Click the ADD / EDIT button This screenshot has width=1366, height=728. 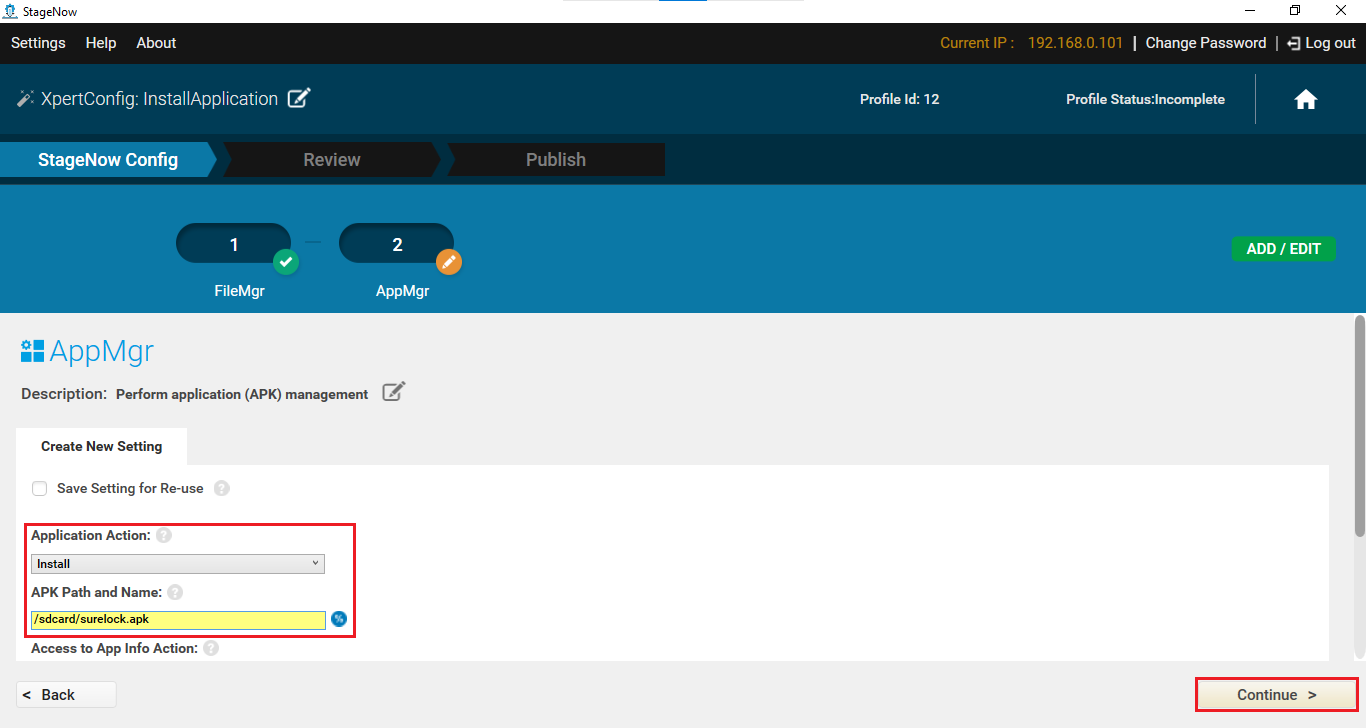pos(1283,249)
